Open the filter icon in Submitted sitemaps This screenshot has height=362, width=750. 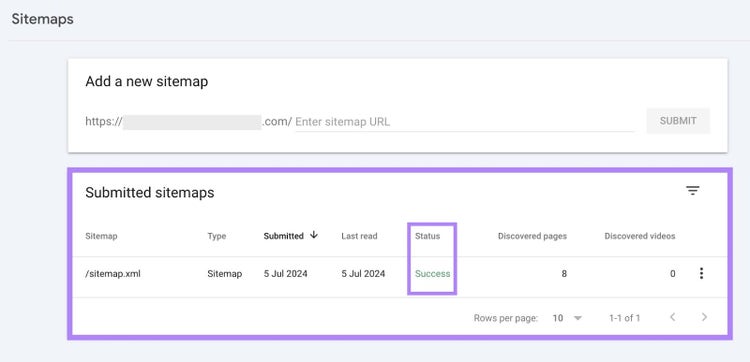tap(693, 191)
